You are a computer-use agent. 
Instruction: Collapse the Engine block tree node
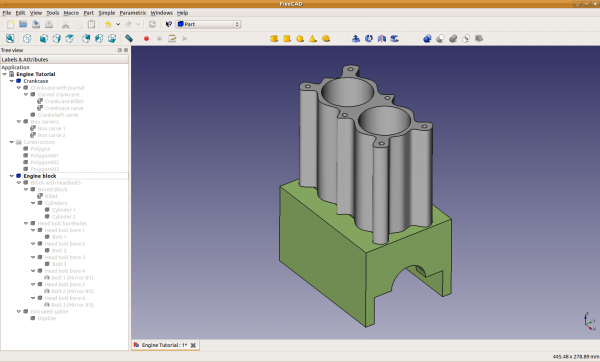pos(11,176)
